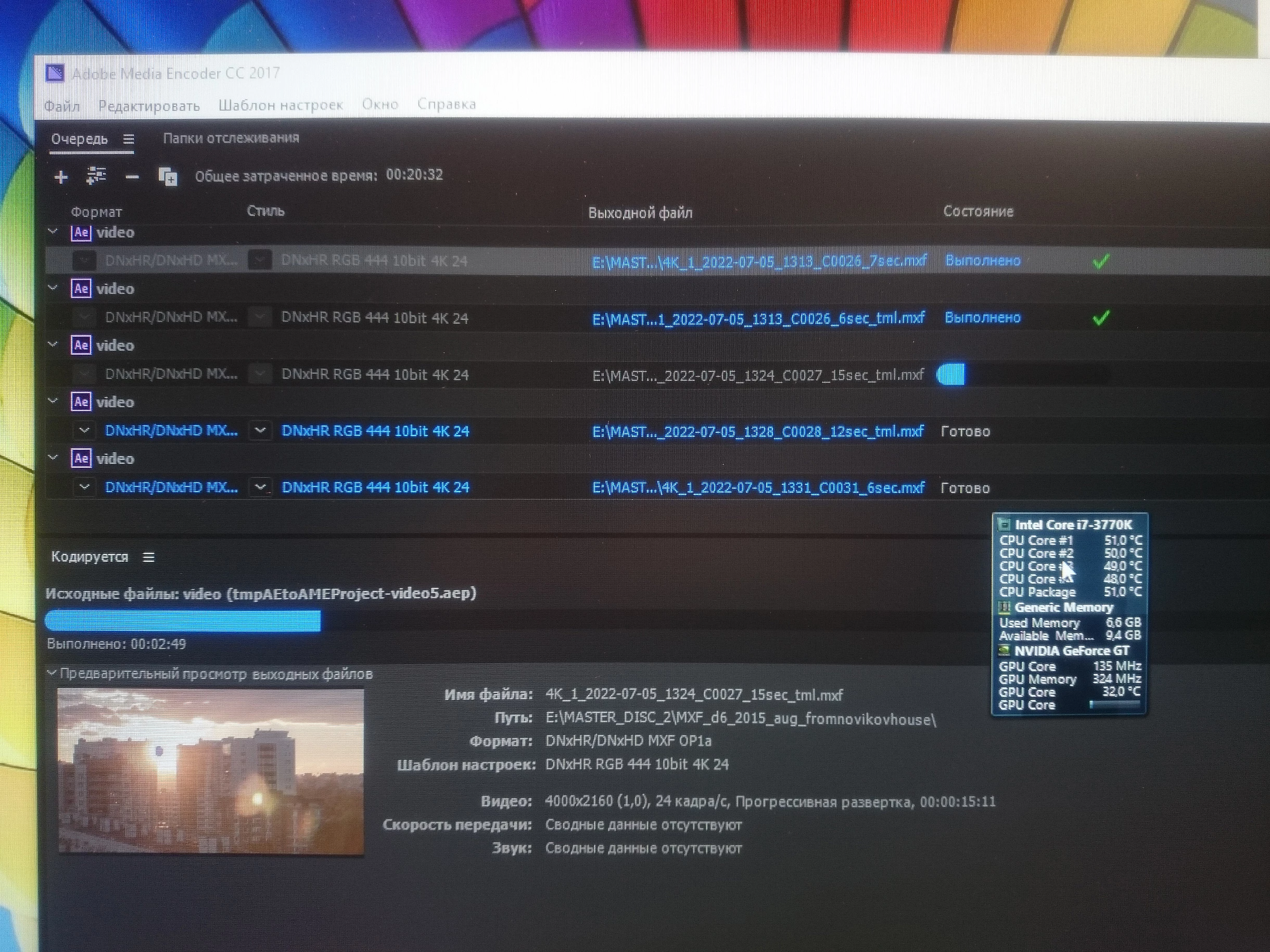The image size is (1270, 952).
Task: Switch to Папки отслеживания tab
Action: 231,138
